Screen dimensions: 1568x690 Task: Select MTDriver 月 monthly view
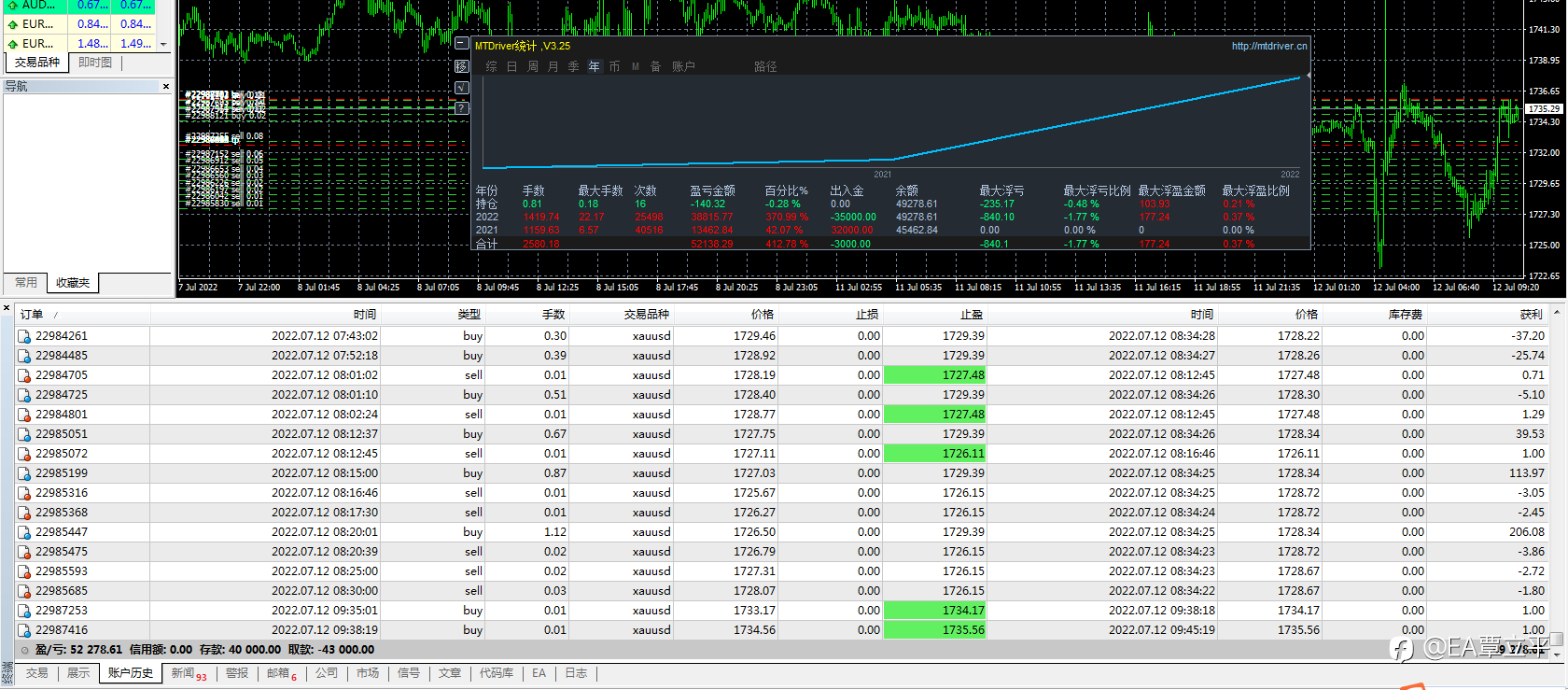click(x=553, y=67)
